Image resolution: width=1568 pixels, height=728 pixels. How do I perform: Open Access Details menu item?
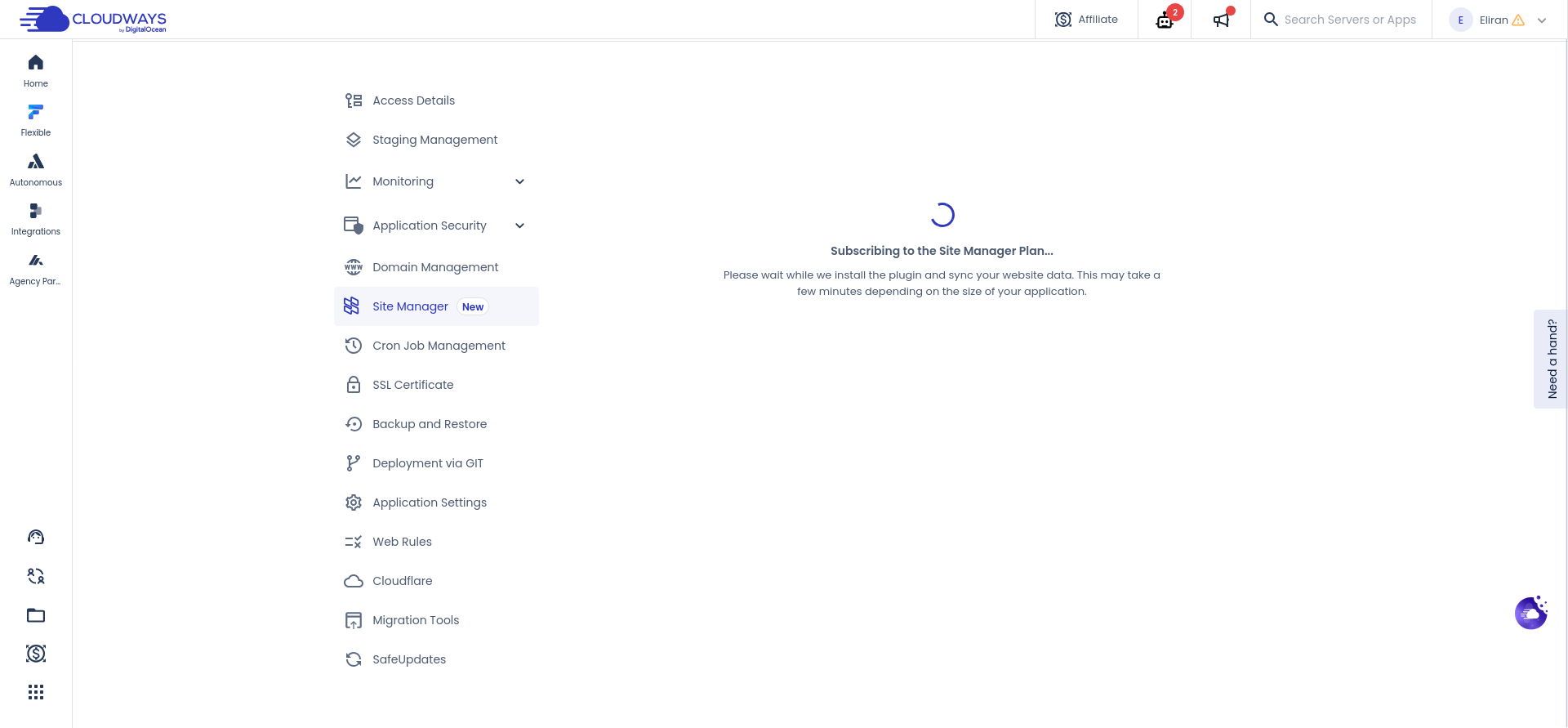pos(437,100)
